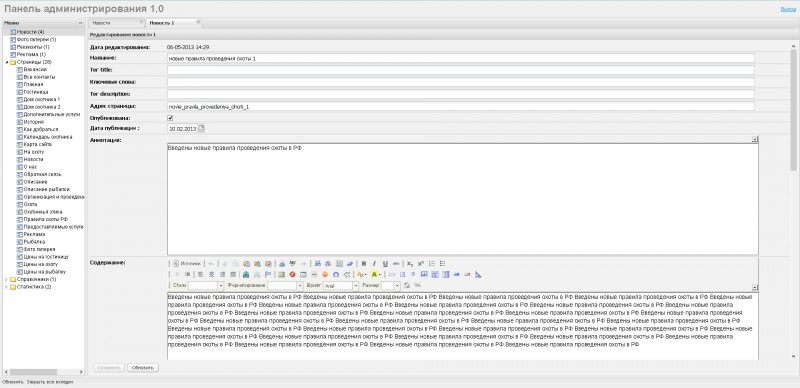Close the Новости tab
The height and width of the screenshot is (388, 800).
pos(141,22)
